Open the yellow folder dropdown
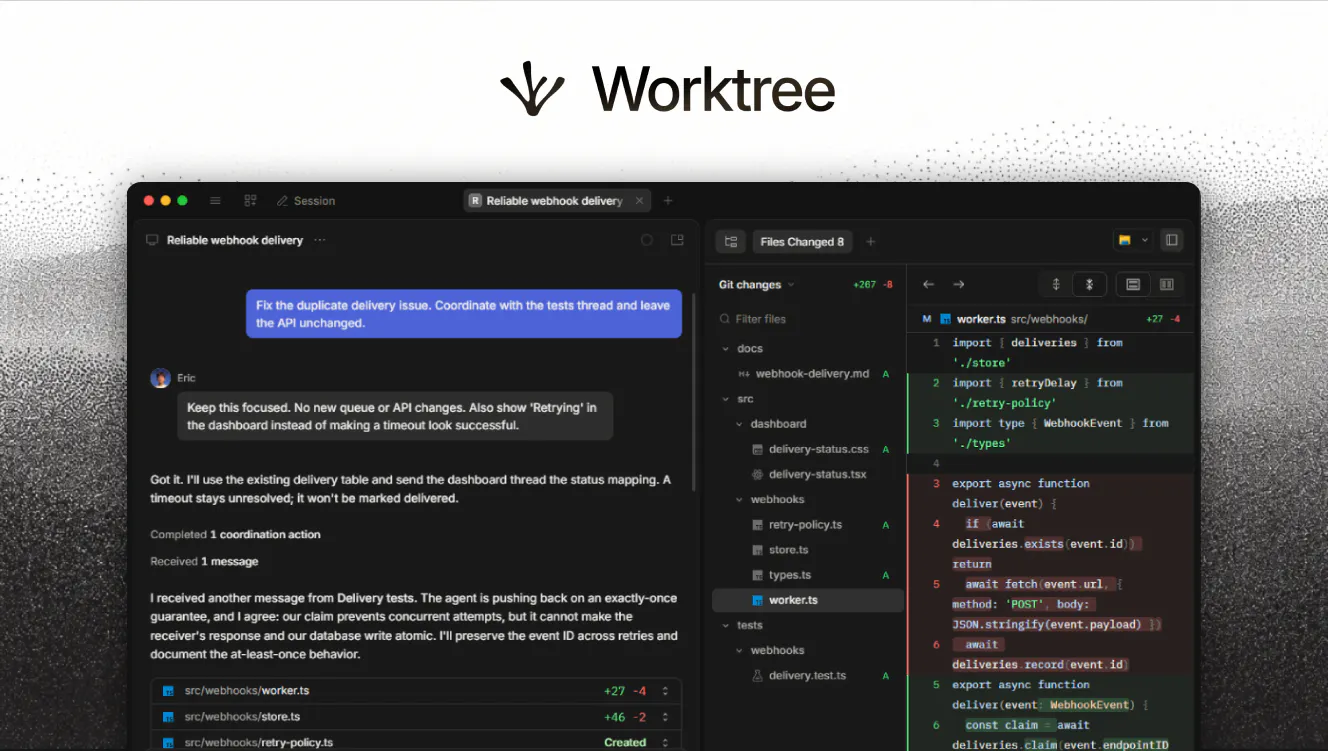Viewport: 1328px width, 751px height. (x=1132, y=241)
